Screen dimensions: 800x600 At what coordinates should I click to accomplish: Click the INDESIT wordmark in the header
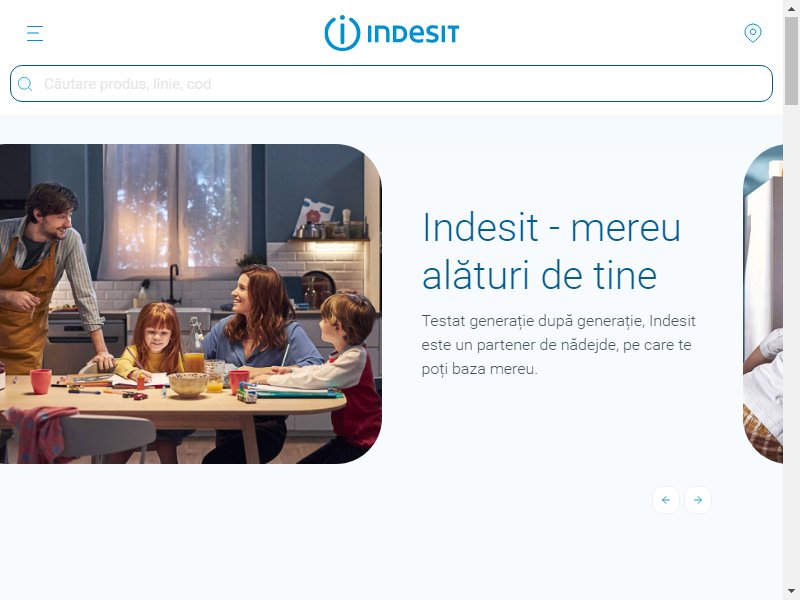pos(413,34)
